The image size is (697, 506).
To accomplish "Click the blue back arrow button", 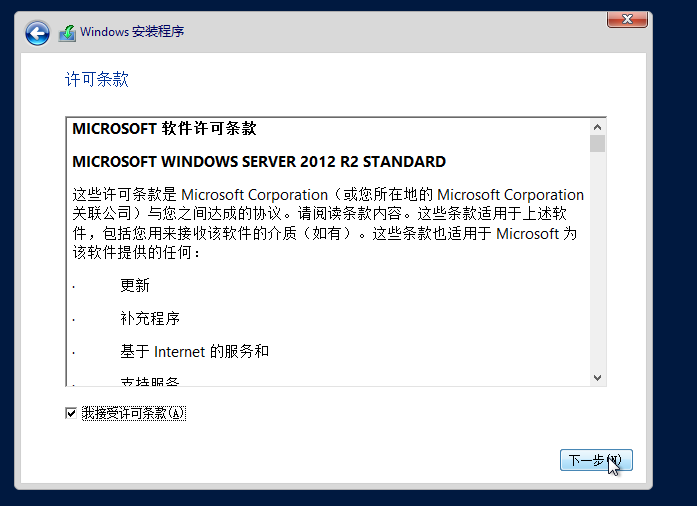I will coord(37,33).
